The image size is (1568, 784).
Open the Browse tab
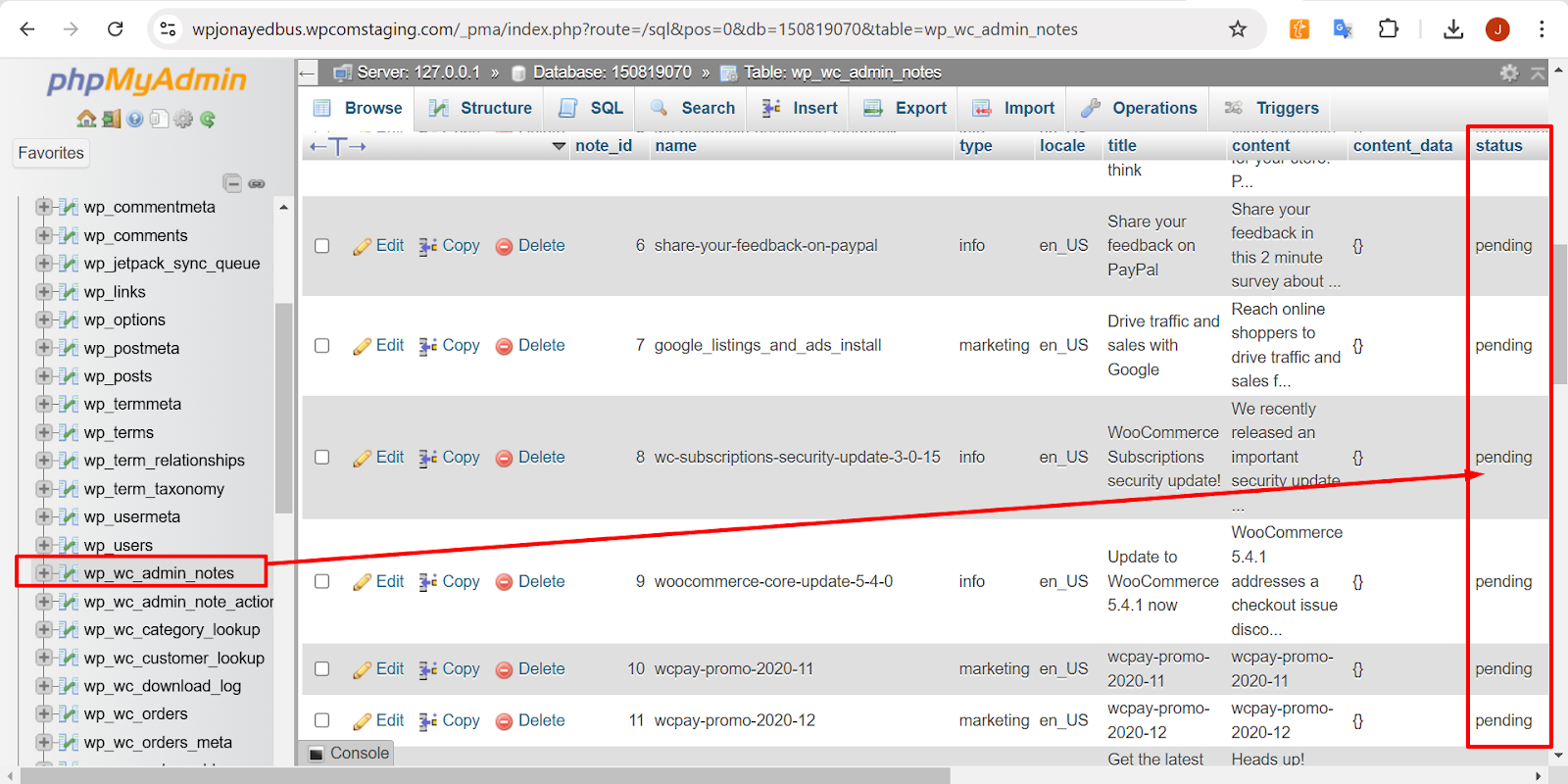click(358, 108)
